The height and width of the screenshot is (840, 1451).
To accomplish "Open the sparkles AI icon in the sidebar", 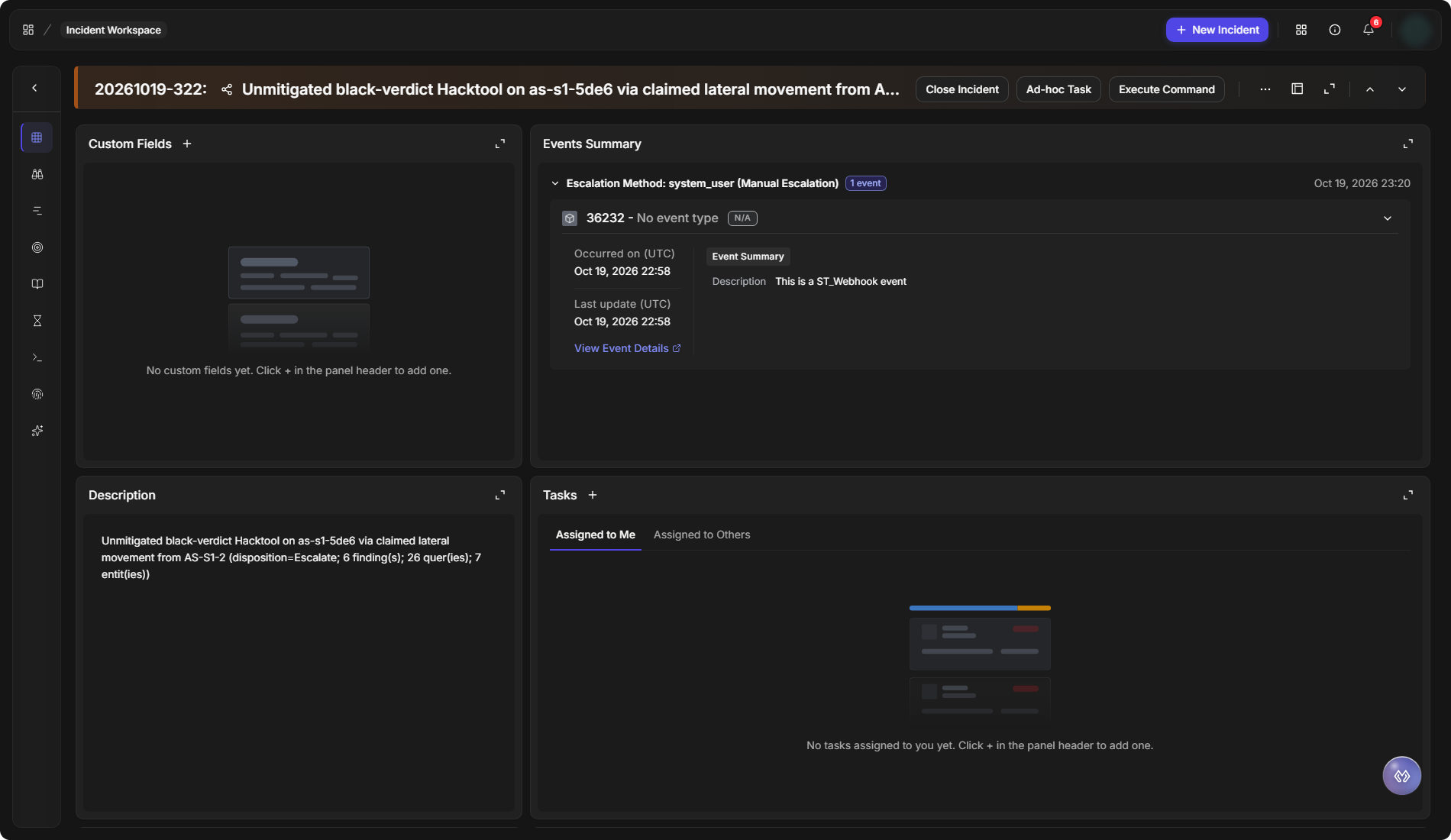I will [37, 431].
